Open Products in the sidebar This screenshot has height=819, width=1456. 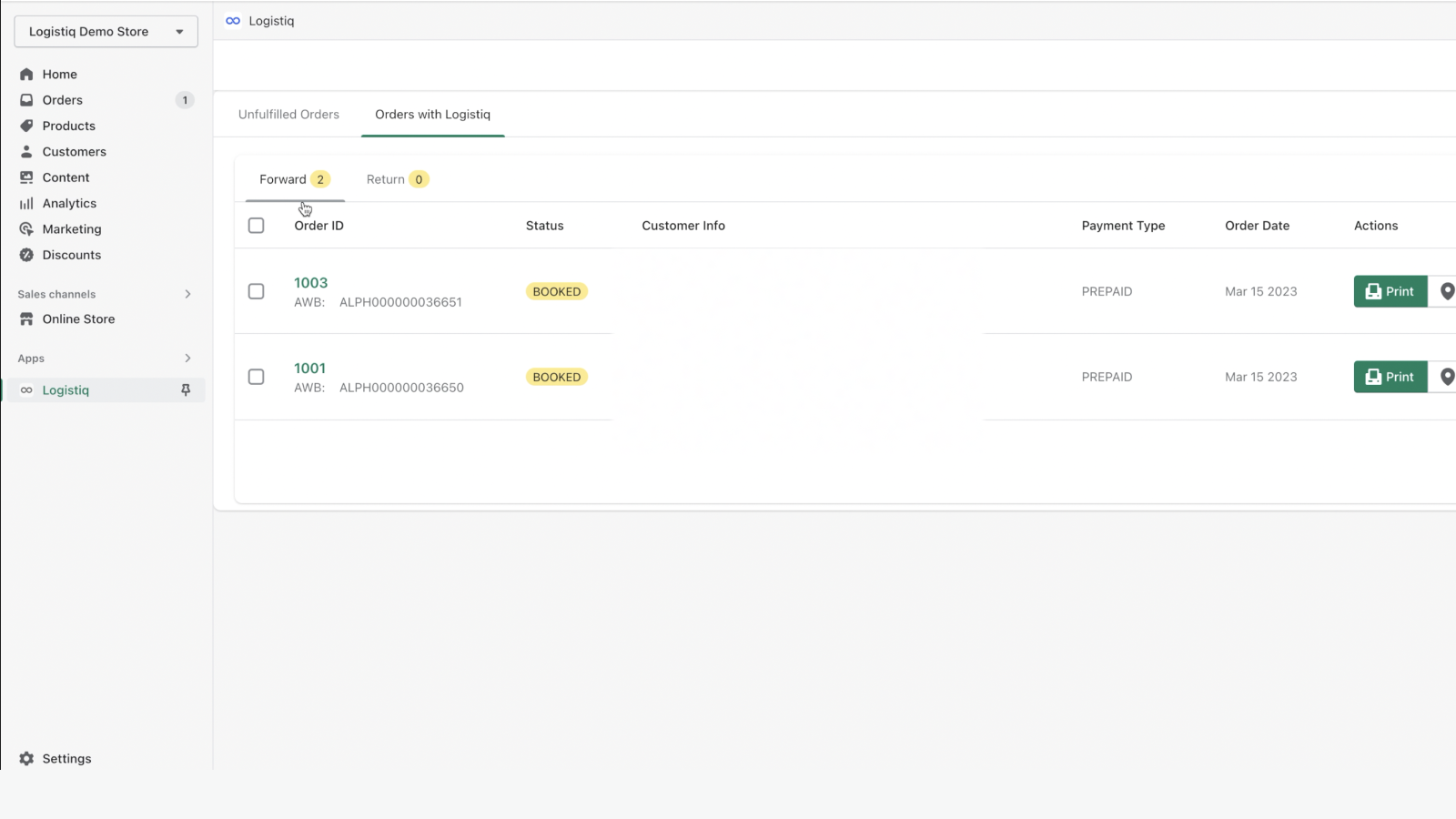69,126
